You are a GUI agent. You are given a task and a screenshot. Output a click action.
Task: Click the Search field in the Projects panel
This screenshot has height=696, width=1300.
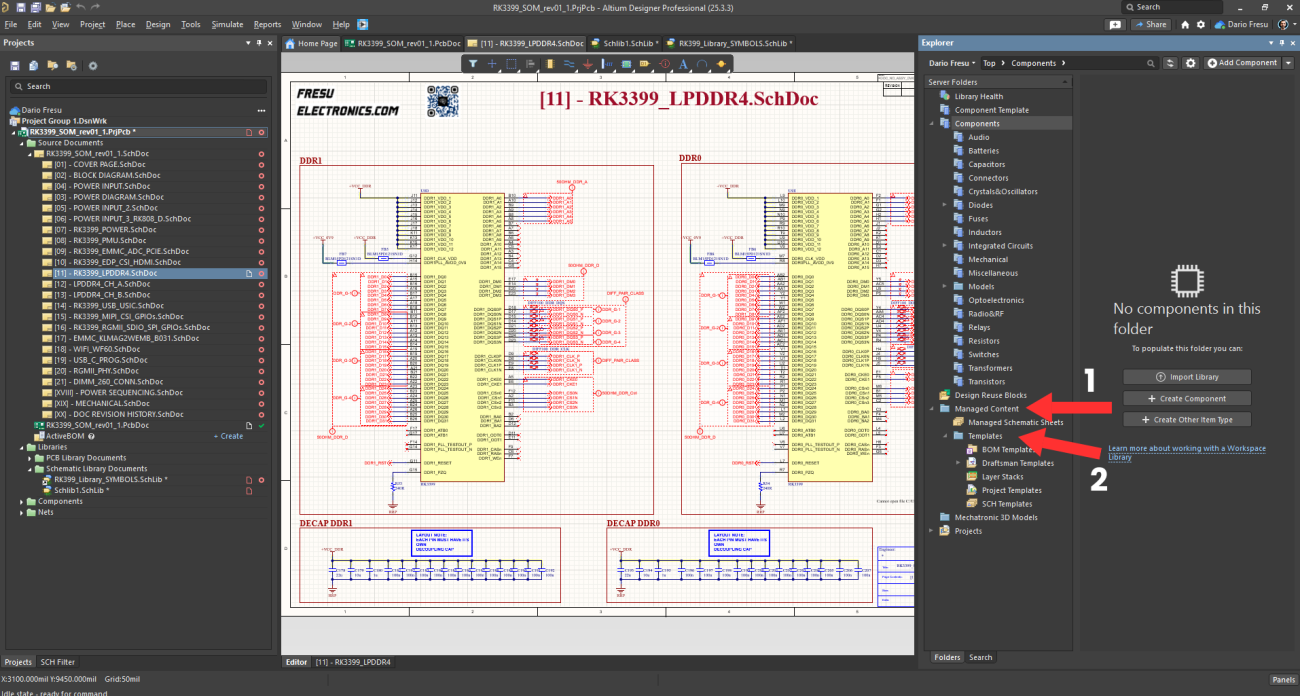click(x=137, y=87)
